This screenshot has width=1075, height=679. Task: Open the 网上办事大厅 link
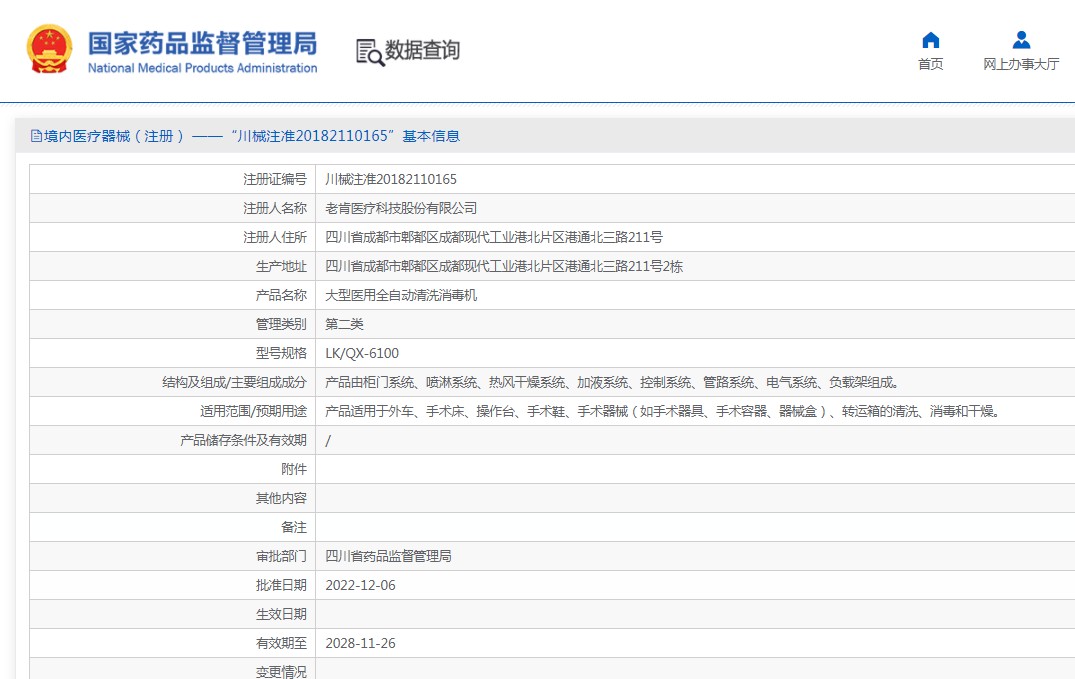coord(1020,65)
